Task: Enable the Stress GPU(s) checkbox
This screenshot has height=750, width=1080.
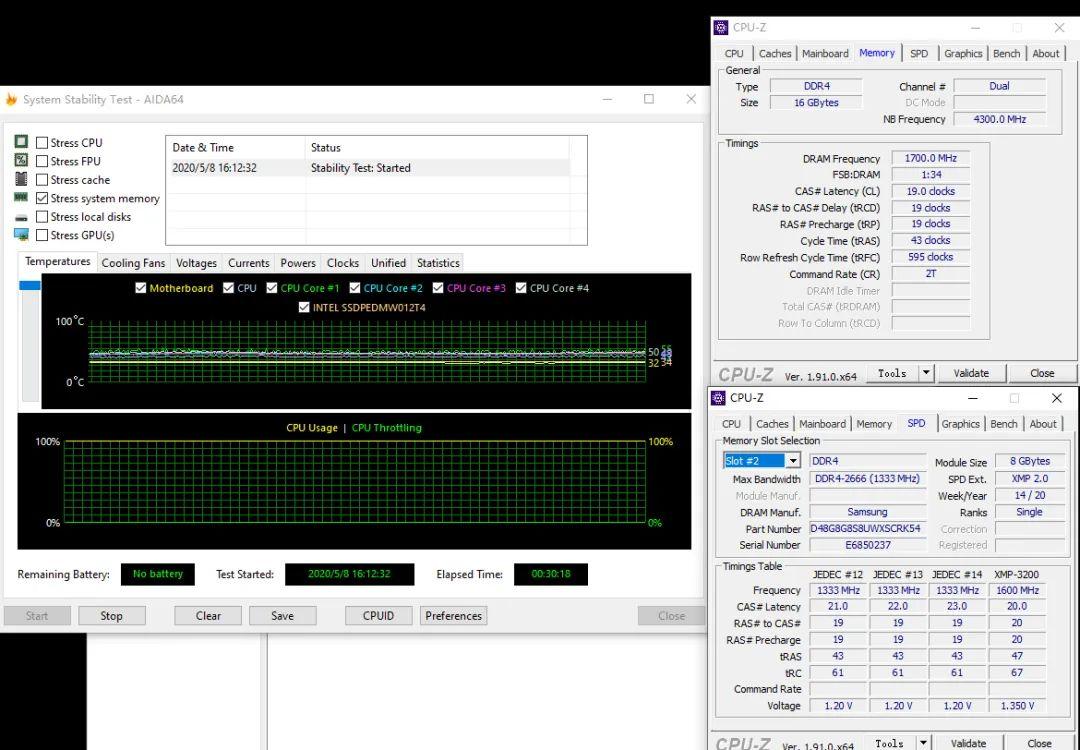Action: point(42,236)
